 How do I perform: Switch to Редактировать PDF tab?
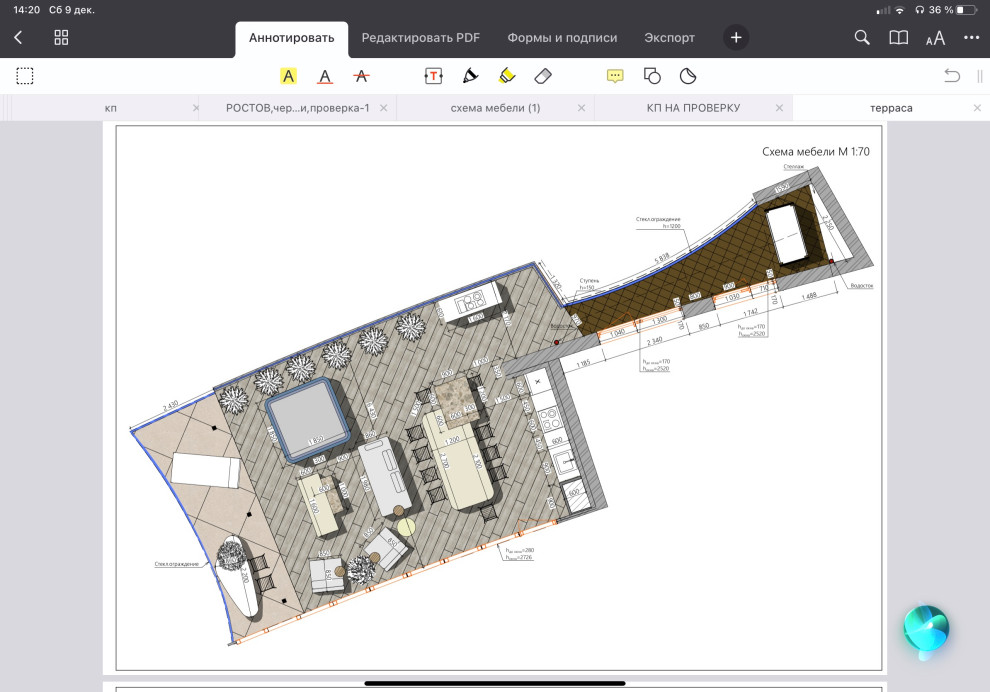point(420,38)
